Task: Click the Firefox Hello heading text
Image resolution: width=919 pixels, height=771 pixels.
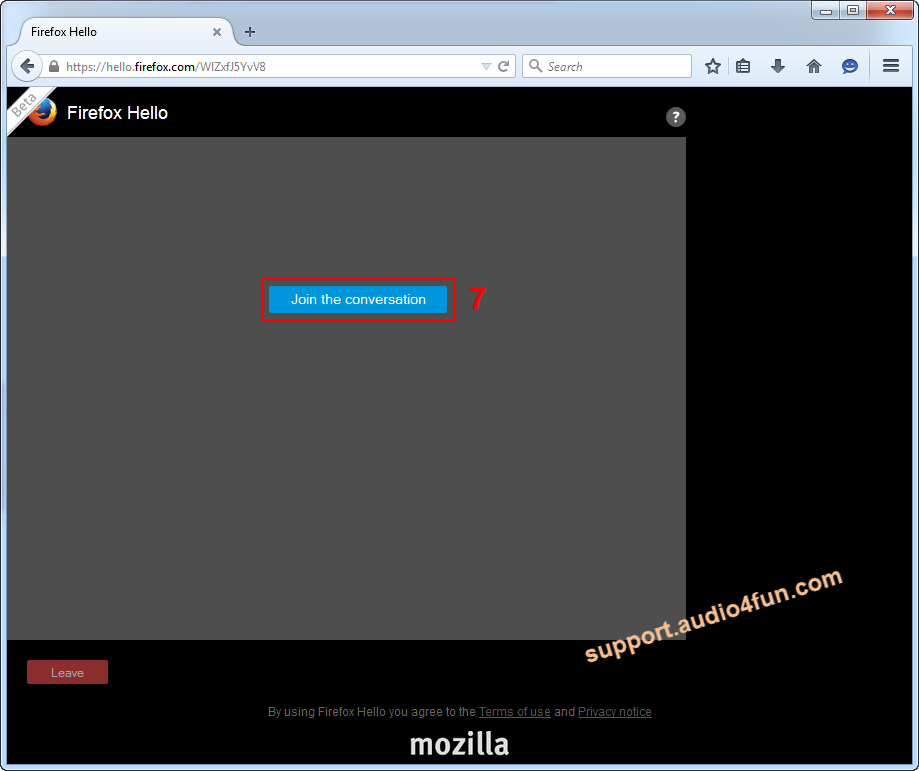Action: (117, 113)
